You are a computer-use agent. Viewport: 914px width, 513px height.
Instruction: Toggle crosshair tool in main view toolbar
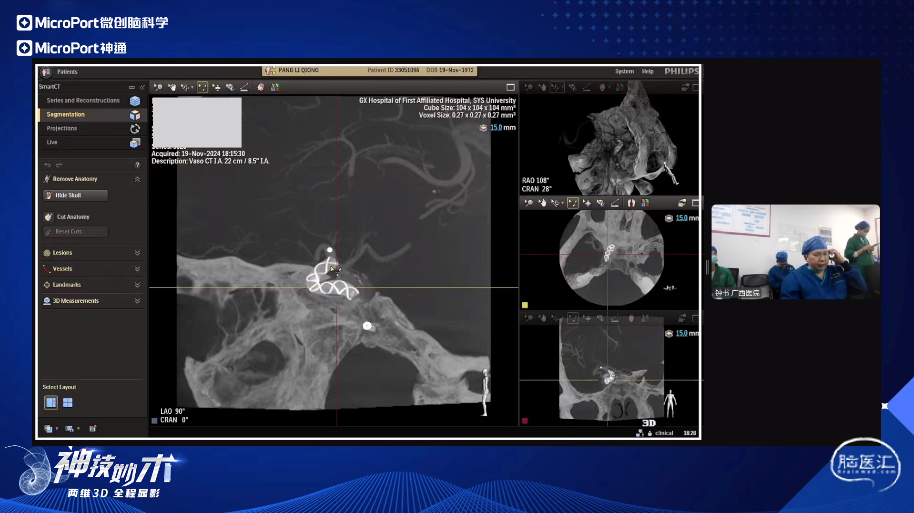[x=202, y=87]
